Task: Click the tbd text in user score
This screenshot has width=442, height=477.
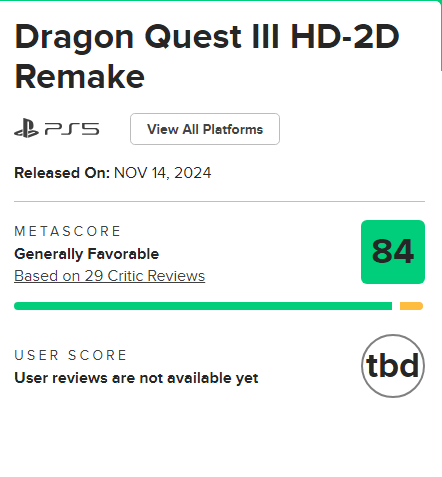Action: tap(392, 365)
